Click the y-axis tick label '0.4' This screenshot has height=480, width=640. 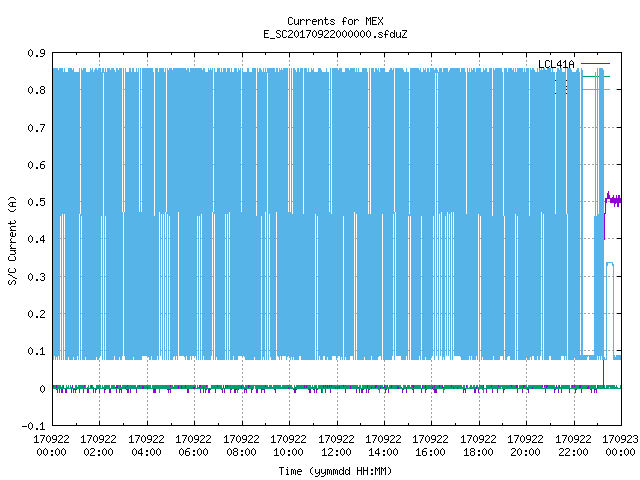(x=36, y=239)
